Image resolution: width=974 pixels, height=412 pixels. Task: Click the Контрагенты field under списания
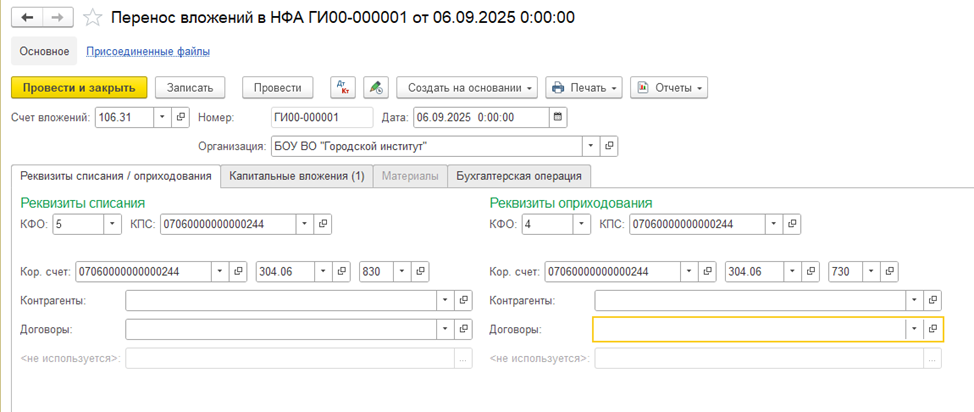pyautogui.click(x=281, y=300)
